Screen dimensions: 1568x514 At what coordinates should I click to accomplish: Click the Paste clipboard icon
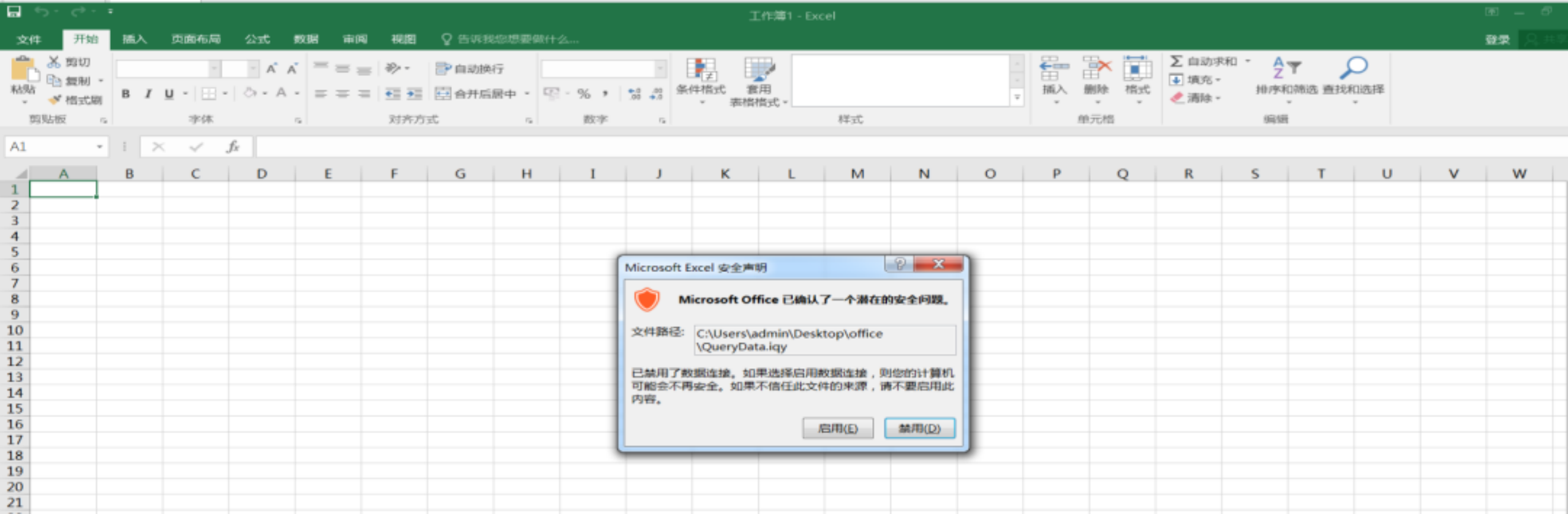pyautogui.click(x=23, y=69)
